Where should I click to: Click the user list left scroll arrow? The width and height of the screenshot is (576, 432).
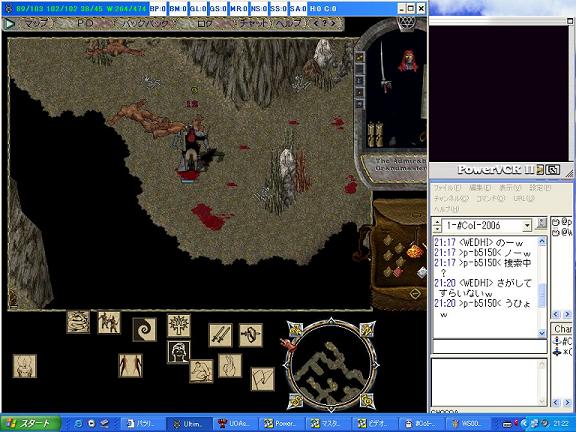pyautogui.click(x=556, y=314)
